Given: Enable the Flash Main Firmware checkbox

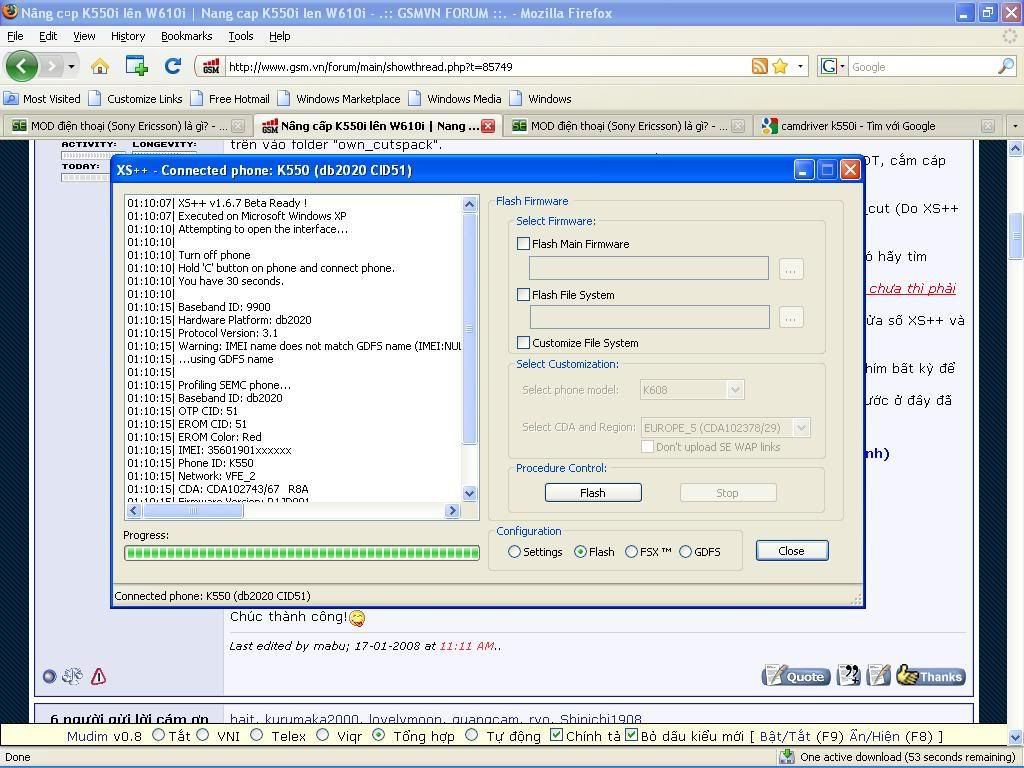Looking at the screenshot, I should click(x=523, y=243).
